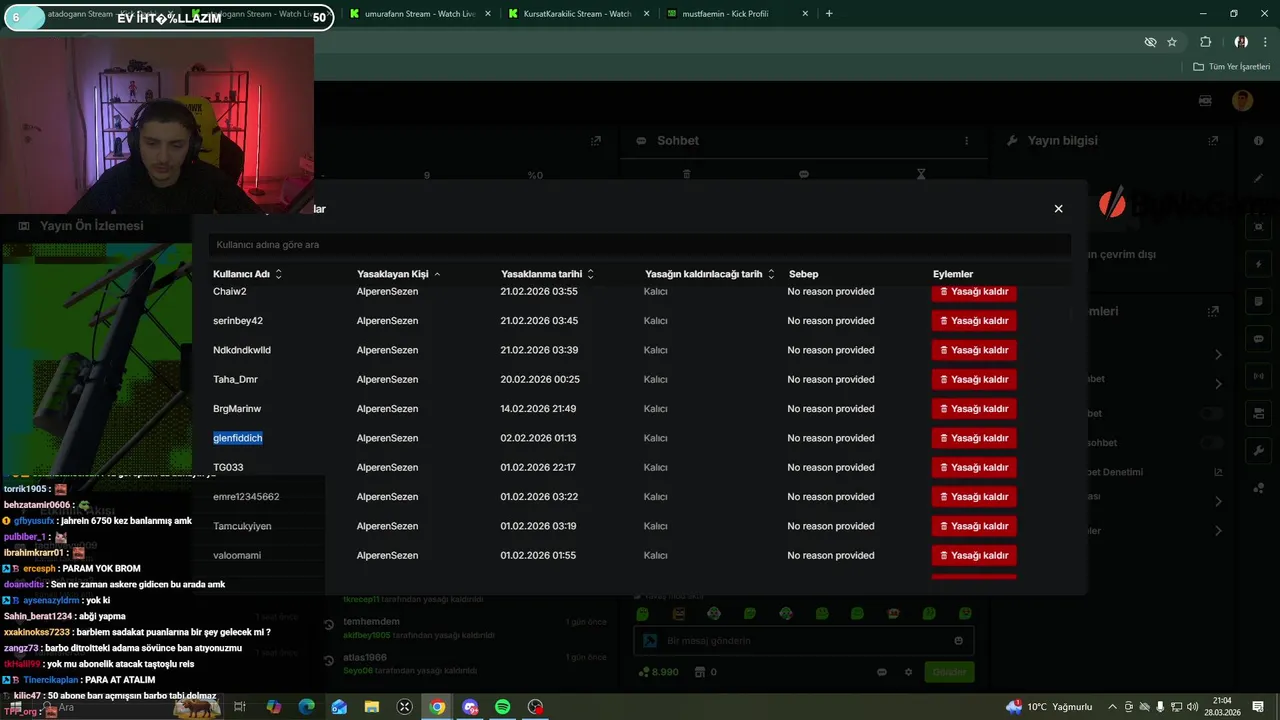The image size is (1280, 720).
Task: Open Task View on taskbar
Action: [x=240, y=707]
